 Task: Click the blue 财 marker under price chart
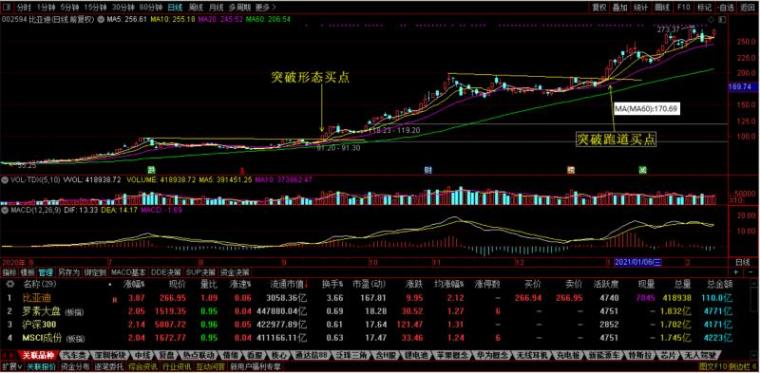[x=428, y=170]
